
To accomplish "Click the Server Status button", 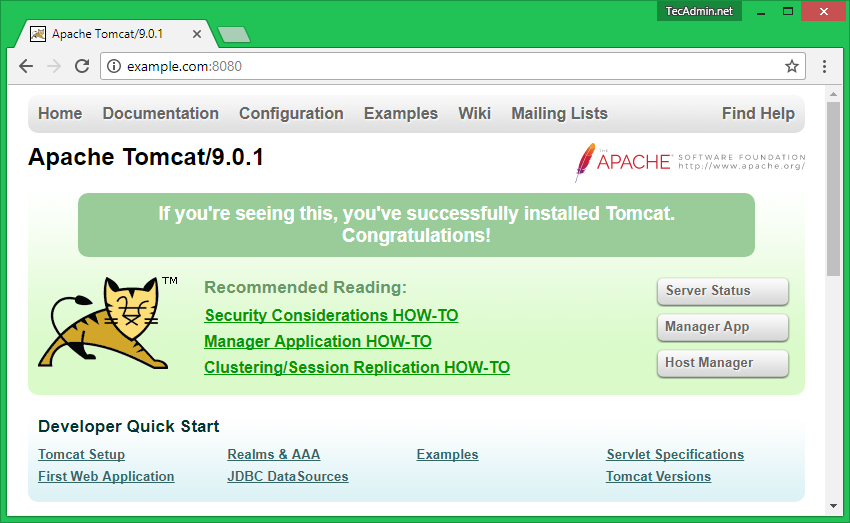I will pos(723,291).
